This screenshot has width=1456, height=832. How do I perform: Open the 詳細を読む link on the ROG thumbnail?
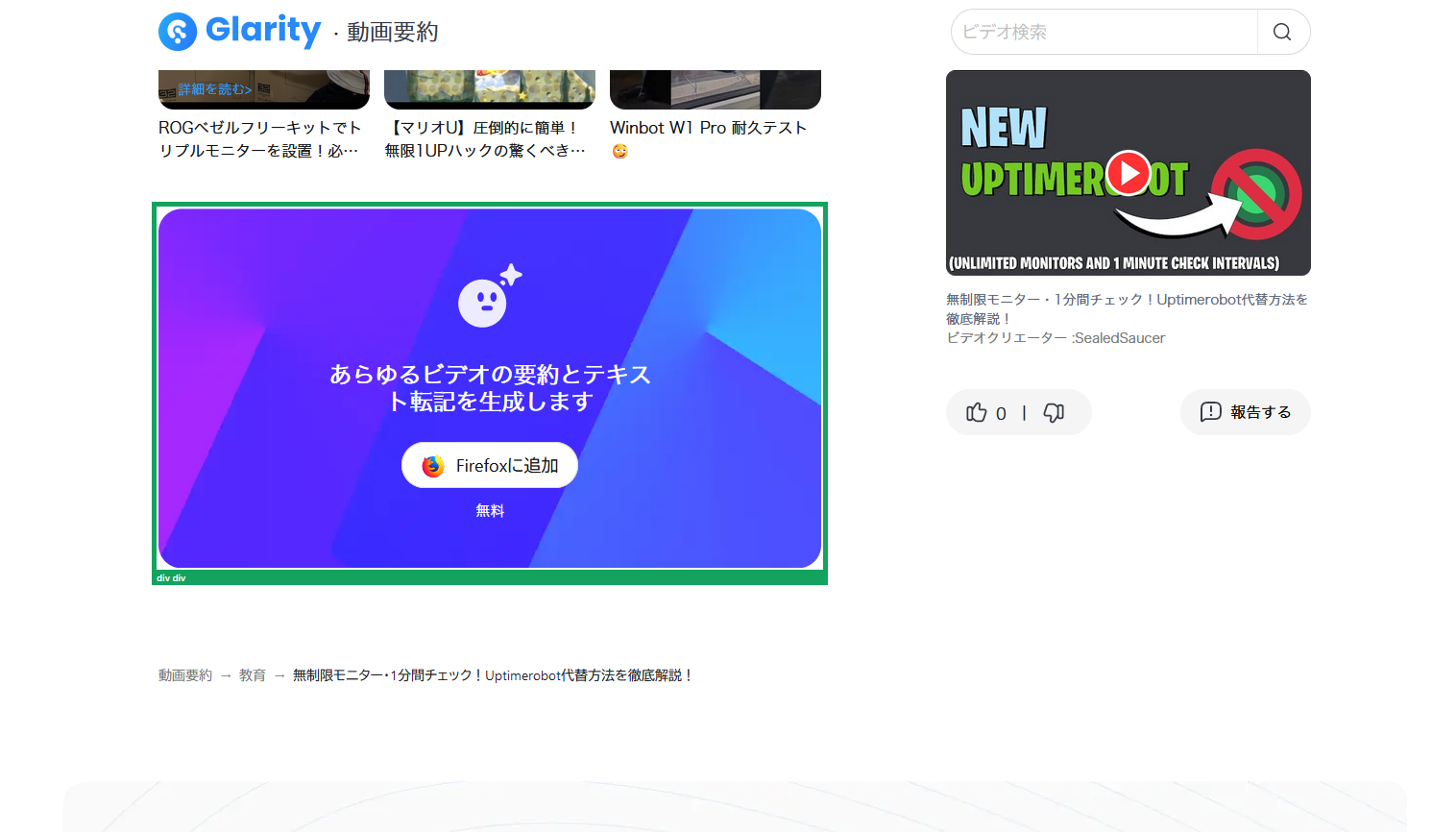(x=214, y=89)
